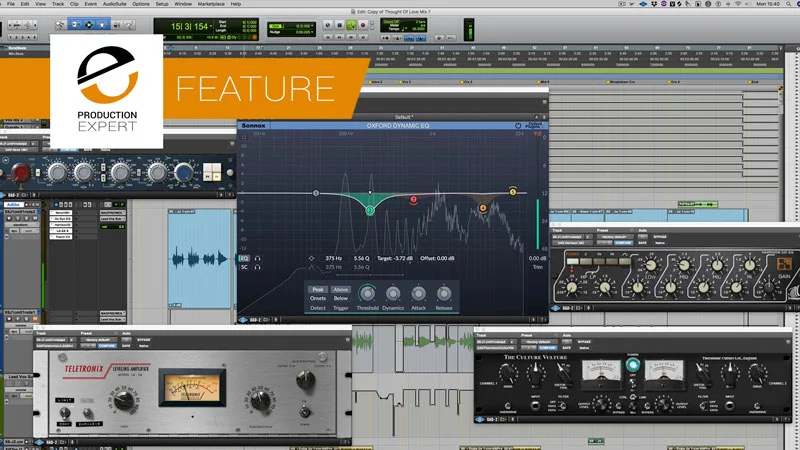The width and height of the screenshot is (800, 450).
Task: Click the red knob on Neve preamp plugin
Action: tap(21, 173)
